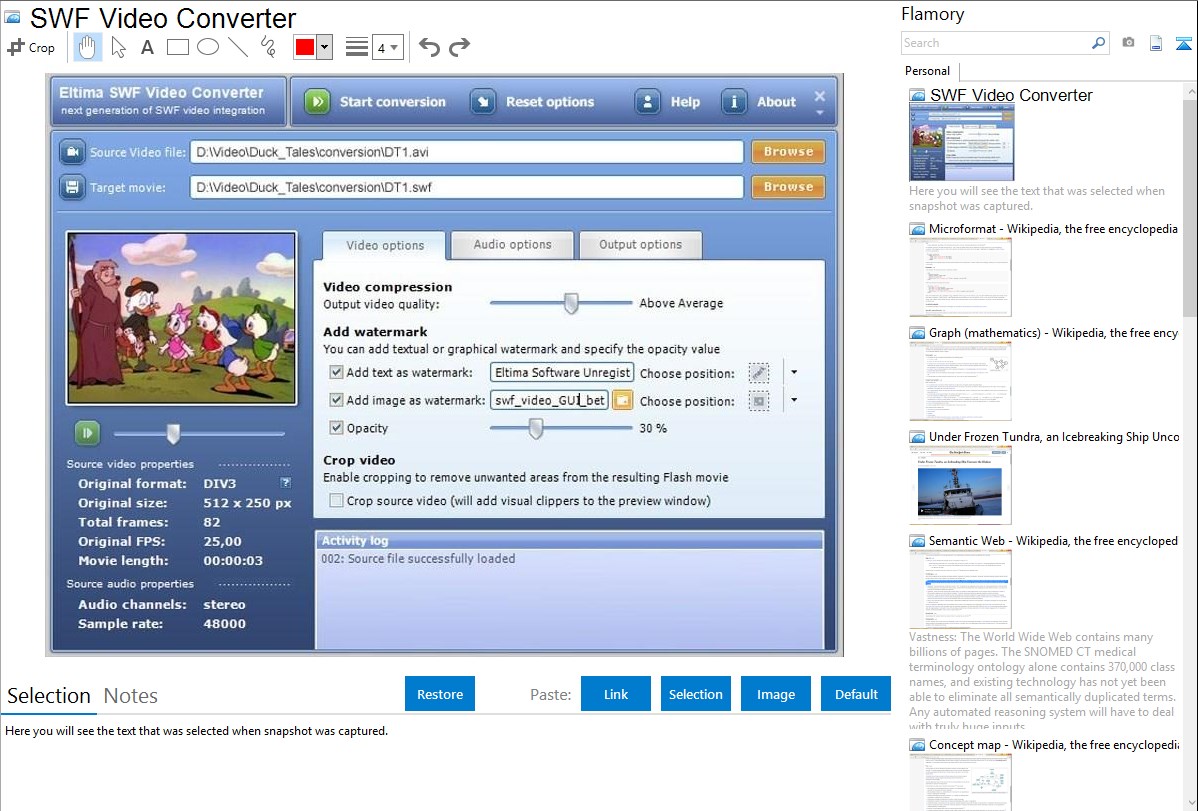The image size is (1198, 811).
Task: Click the paste Link button
Action: (x=616, y=693)
